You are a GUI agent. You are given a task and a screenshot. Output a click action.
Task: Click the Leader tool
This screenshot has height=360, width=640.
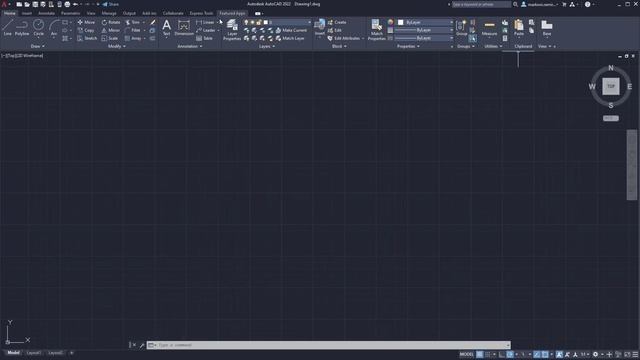tap(206, 30)
